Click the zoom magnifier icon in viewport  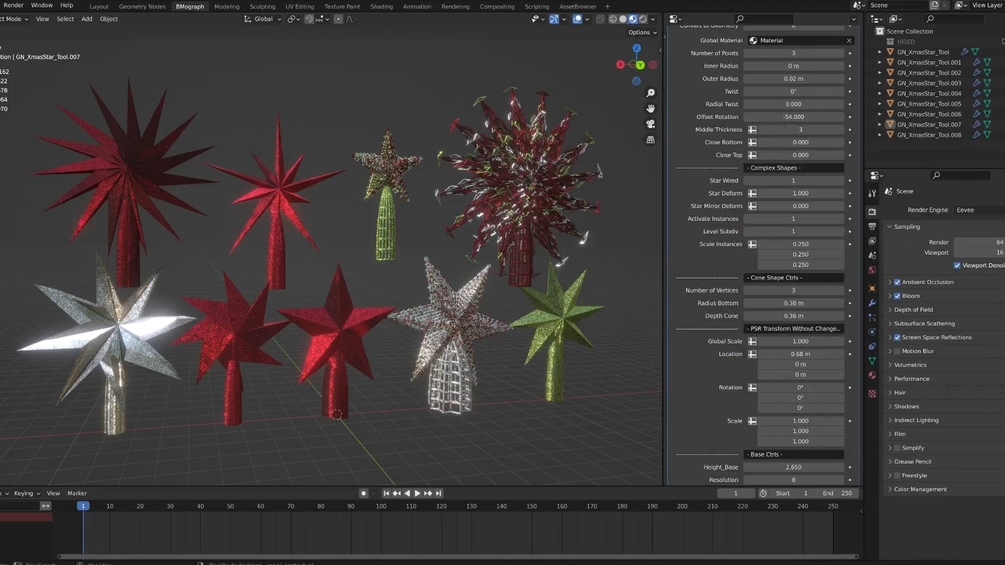[x=651, y=94]
